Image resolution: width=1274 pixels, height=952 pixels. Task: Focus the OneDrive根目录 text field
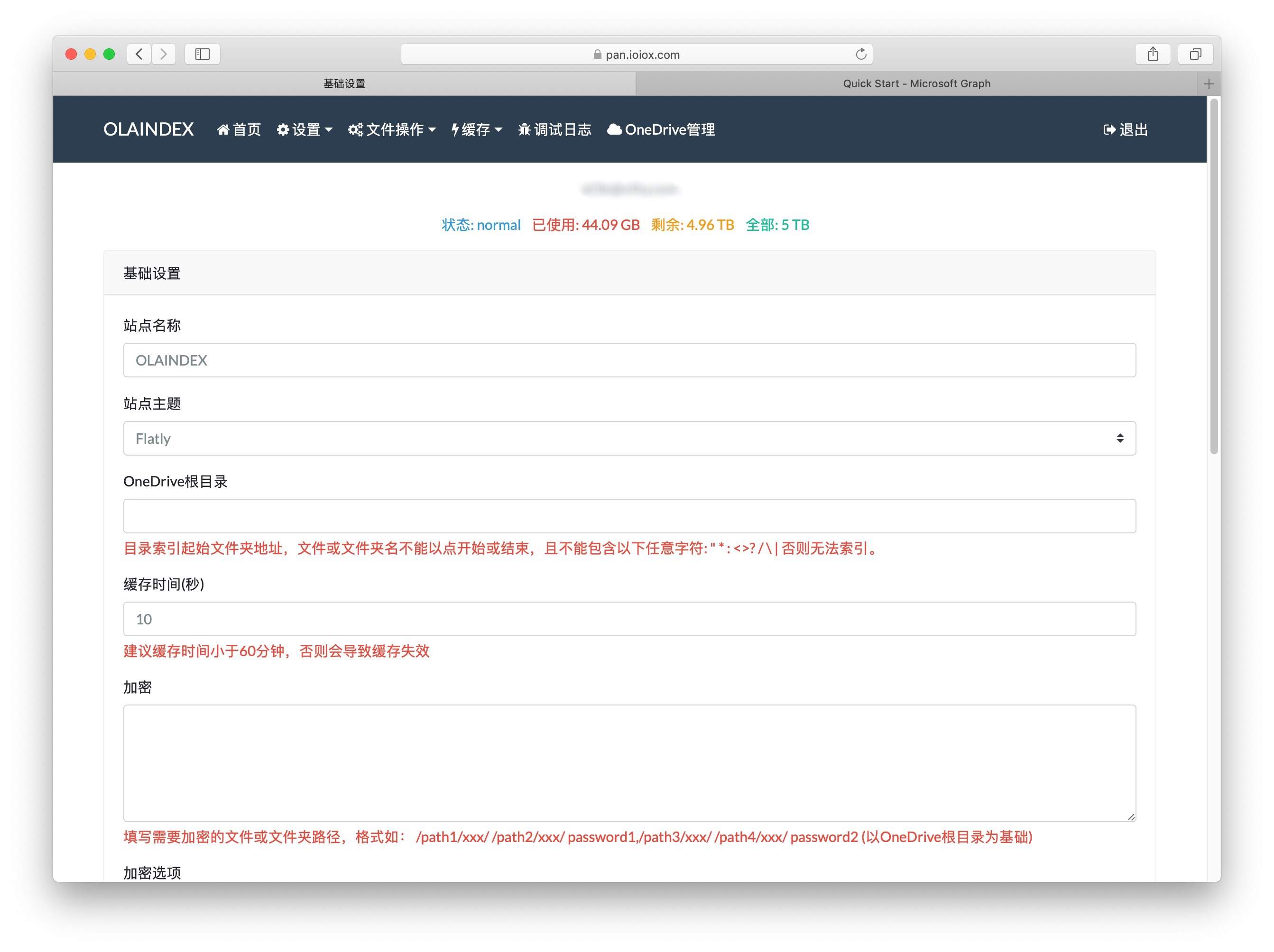point(629,516)
